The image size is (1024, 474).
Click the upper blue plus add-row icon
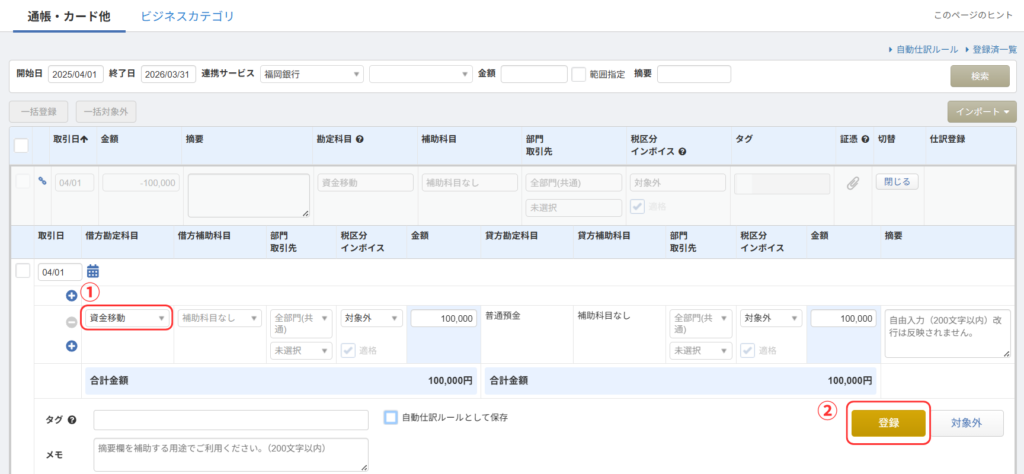point(71,296)
